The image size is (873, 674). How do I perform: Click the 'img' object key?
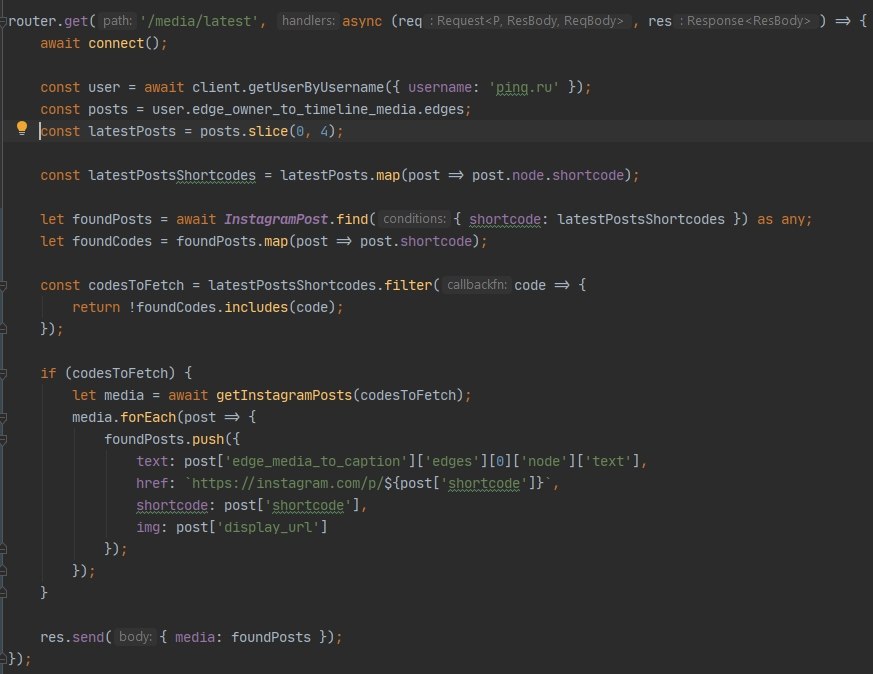point(148,528)
